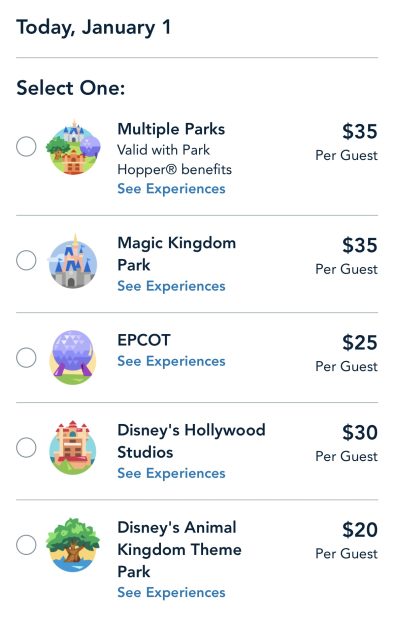Choose Disney's Animal Kingdom radio option
Image resolution: width=394 pixels, height=625 pixels.
[x=26, y=545]
